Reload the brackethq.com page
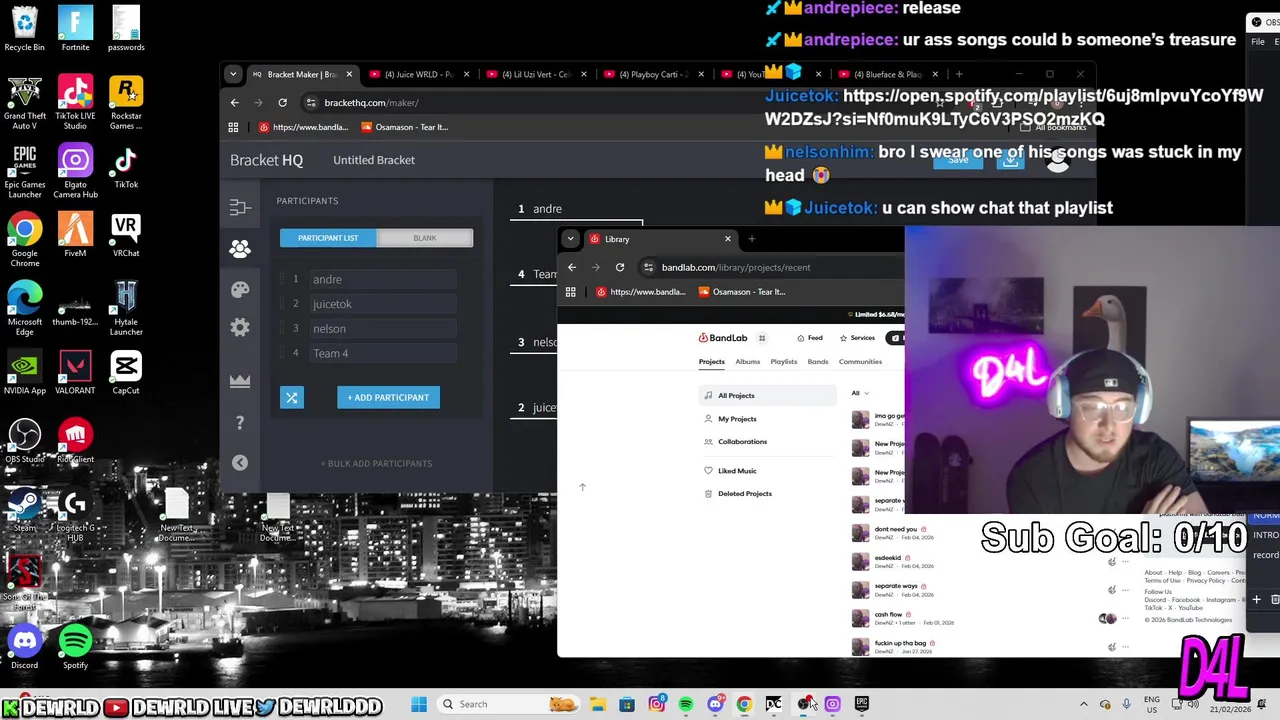 [282, 102]
